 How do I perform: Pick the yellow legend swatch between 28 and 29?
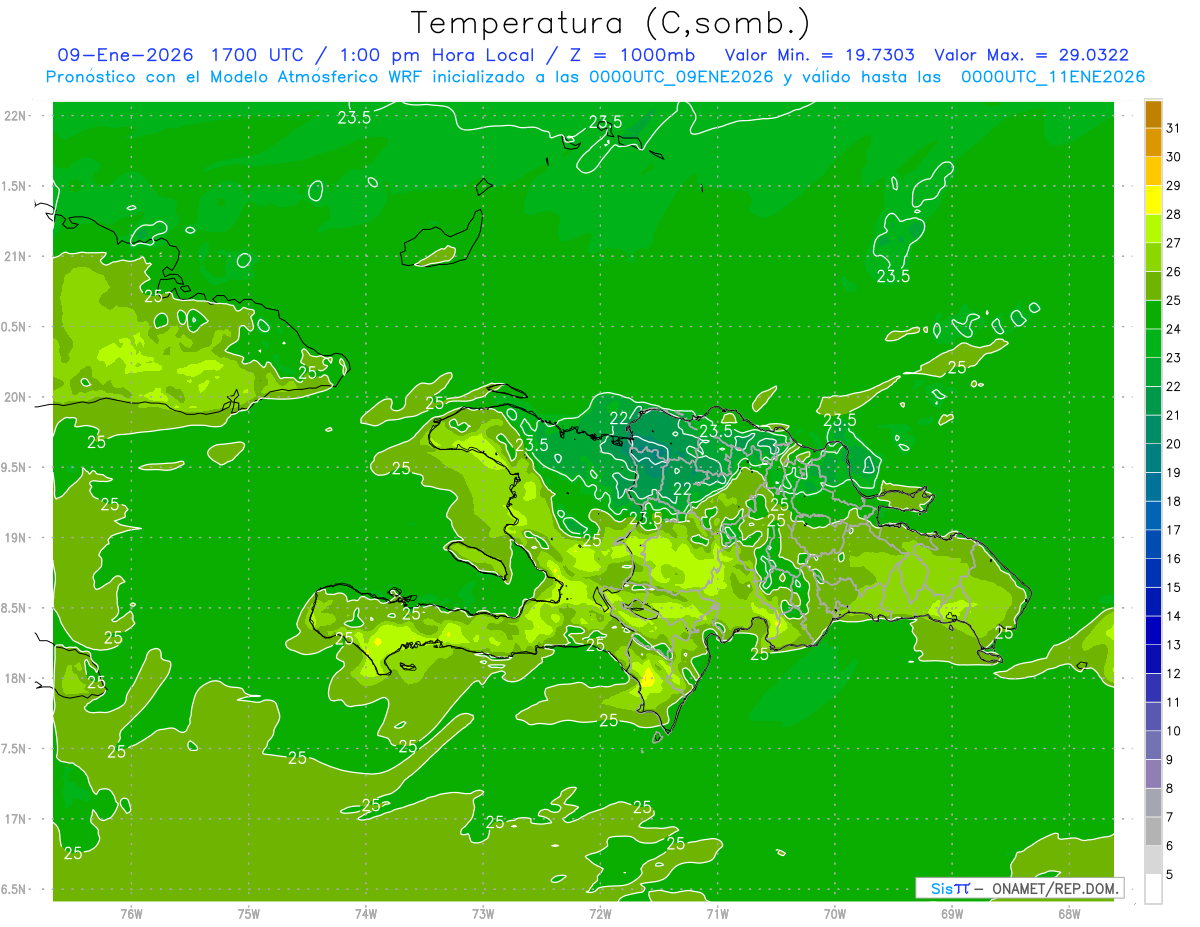pyautogui.click(x=1154, y=199)
